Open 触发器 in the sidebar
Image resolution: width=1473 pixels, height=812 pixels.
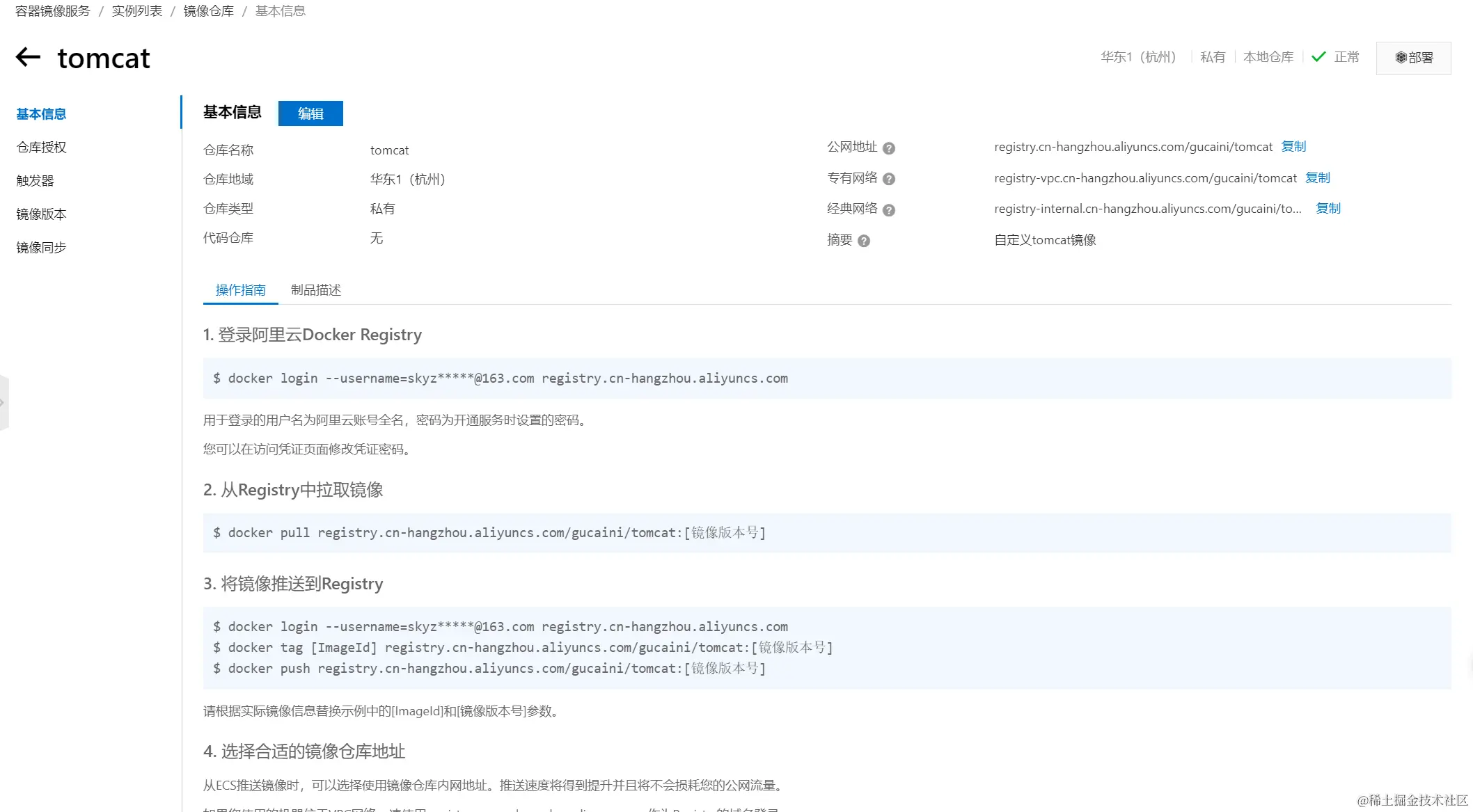pyautogui.click(x=35, y=181)
